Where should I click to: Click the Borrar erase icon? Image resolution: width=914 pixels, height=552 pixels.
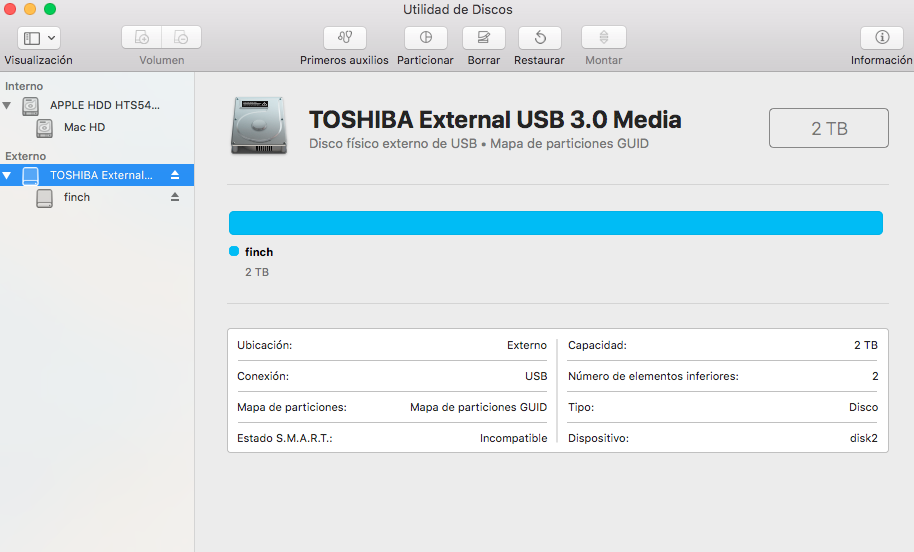tap(484, 38)
